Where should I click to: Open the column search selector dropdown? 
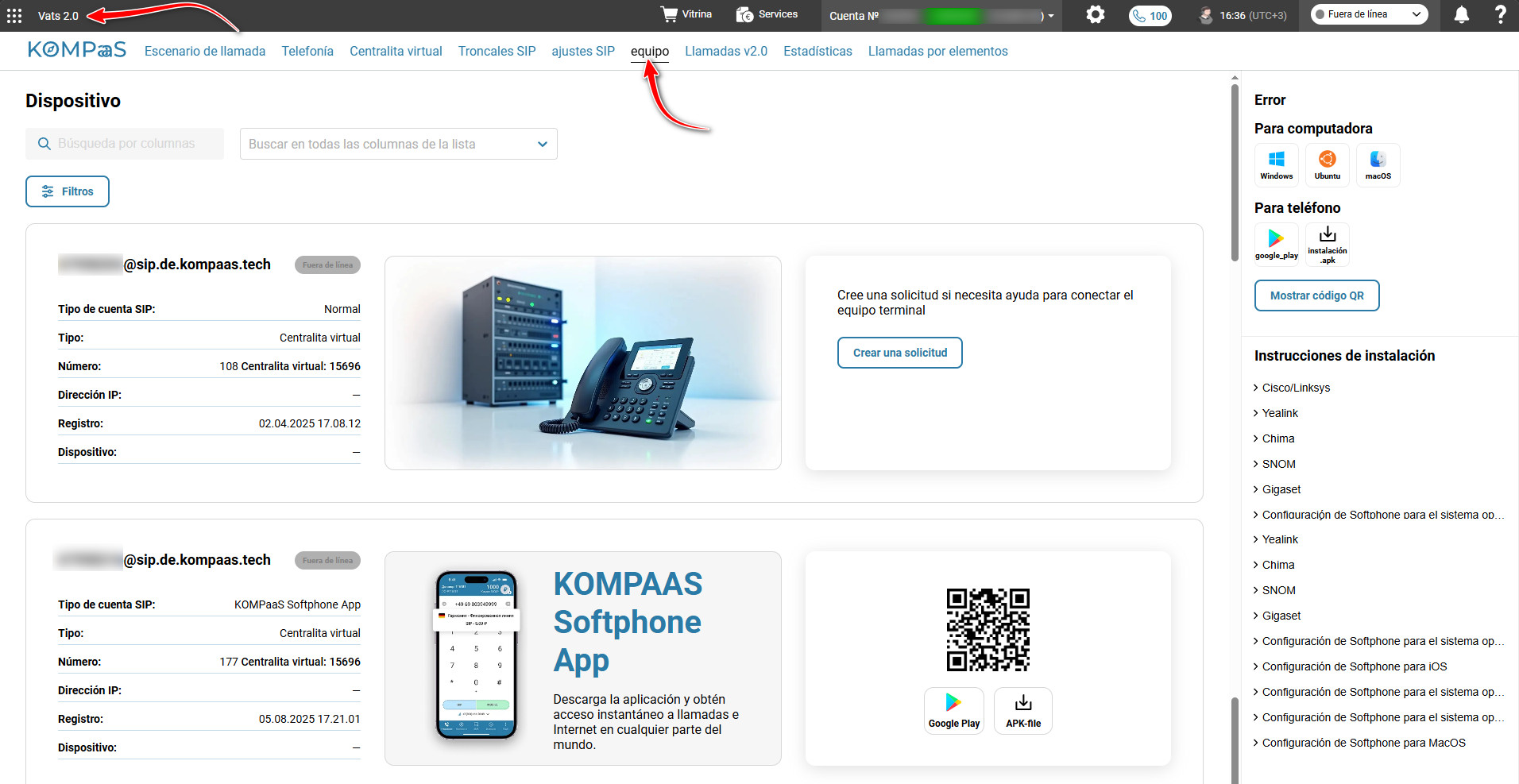pos(398,144)
